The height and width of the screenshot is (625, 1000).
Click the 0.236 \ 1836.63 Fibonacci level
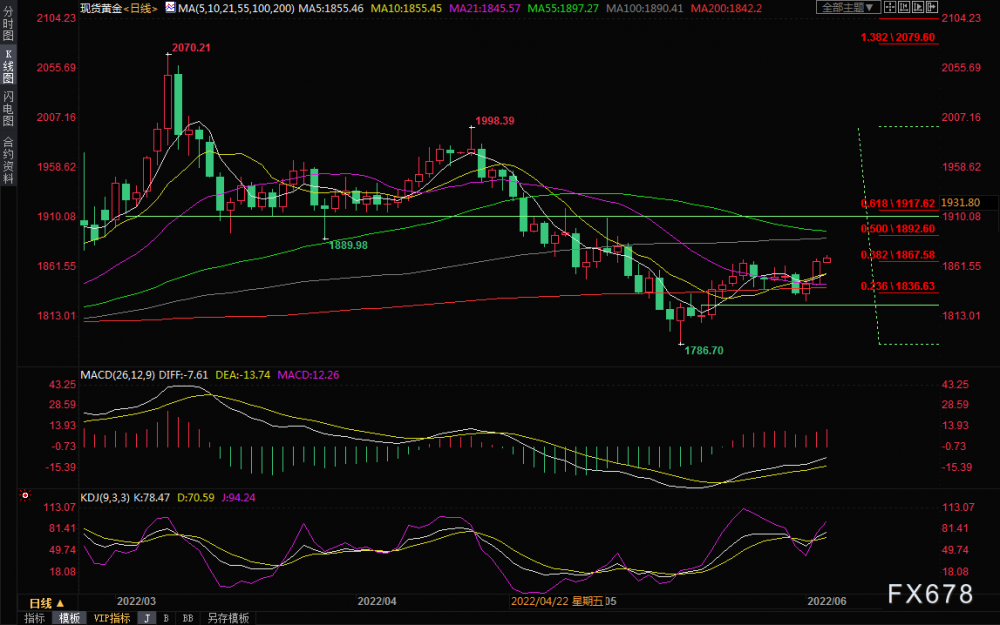[898, 286]
